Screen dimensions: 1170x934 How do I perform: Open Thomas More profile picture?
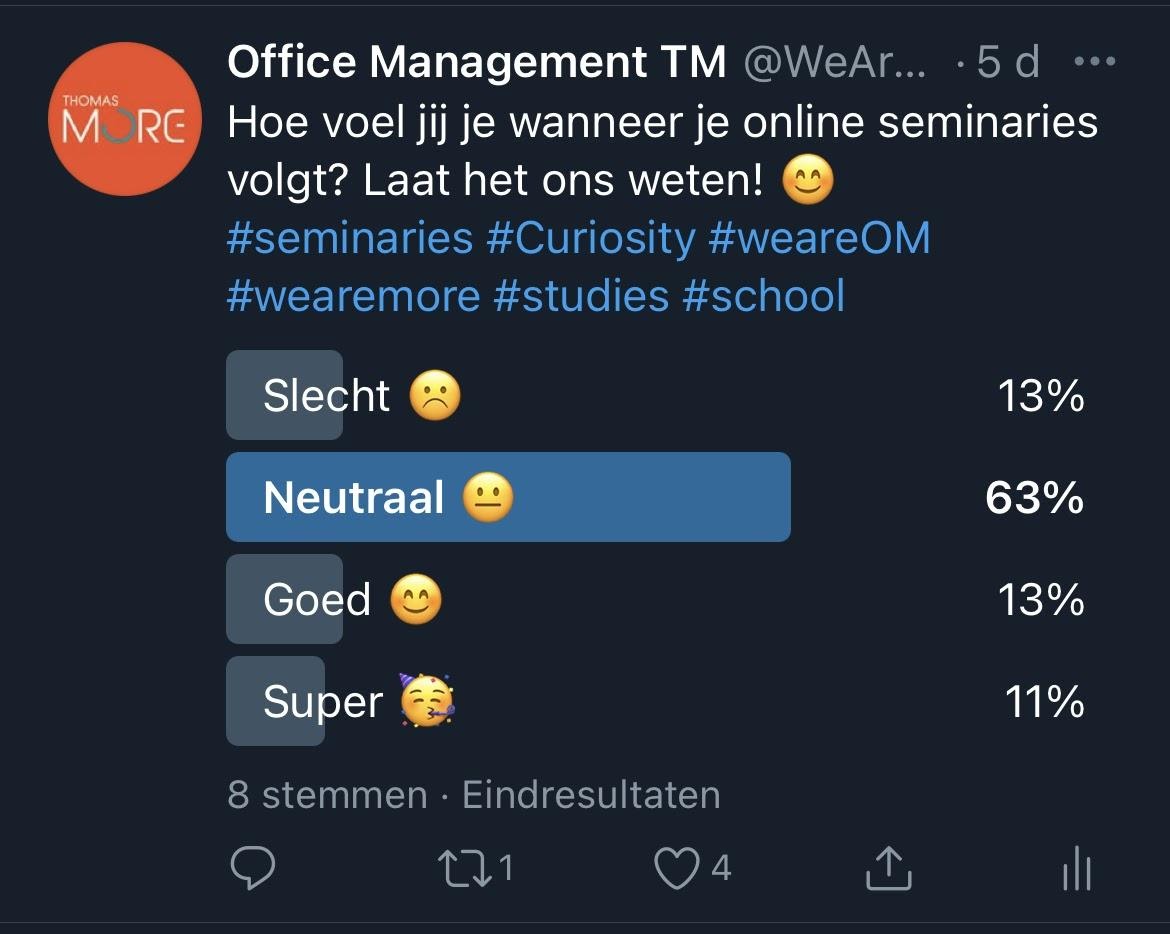(124, 119)
